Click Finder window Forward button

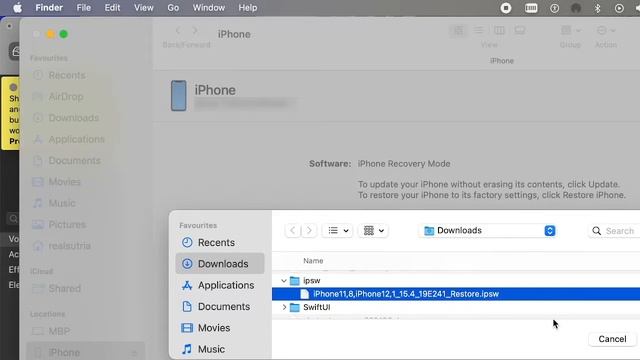pos(195,31)
